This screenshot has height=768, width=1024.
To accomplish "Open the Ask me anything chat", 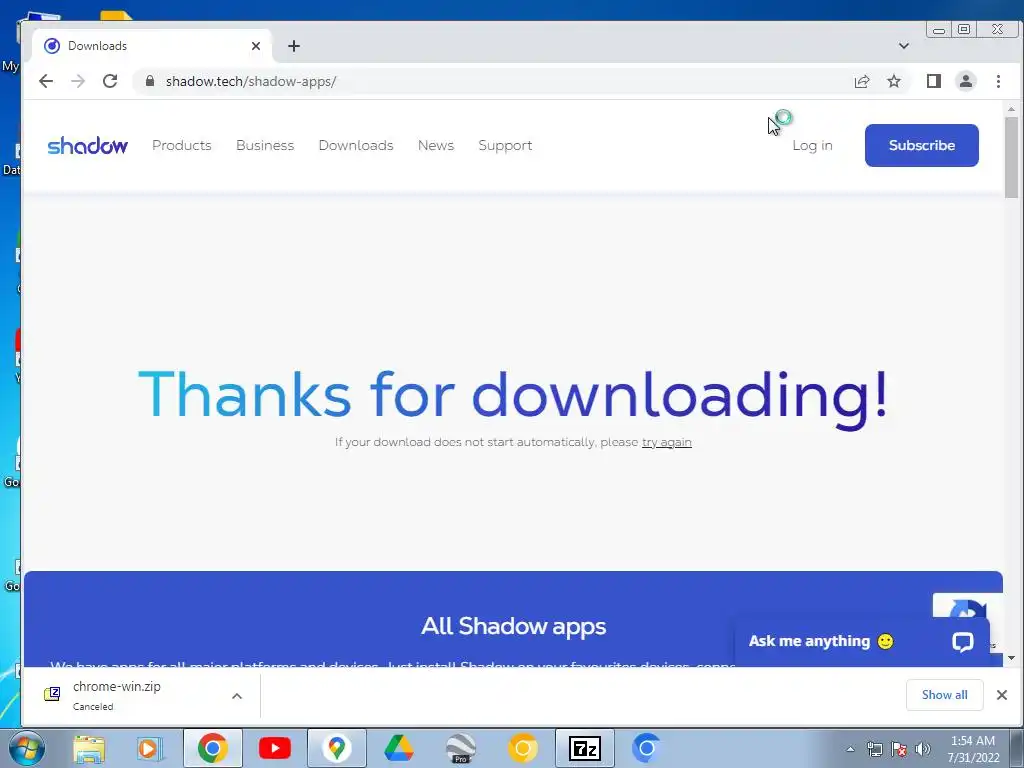I will [x=861, y=641].
